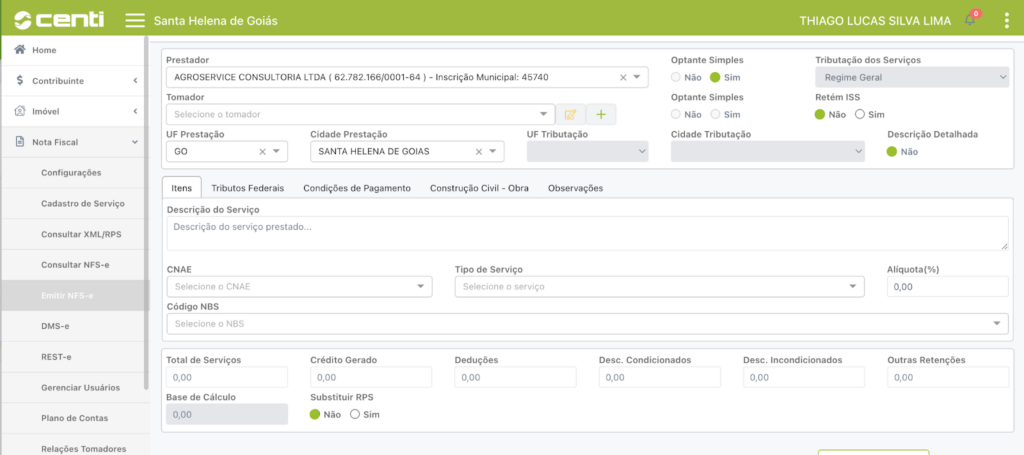Click the Descrição do Serviço text area
1024x455 pixels.
587,233
